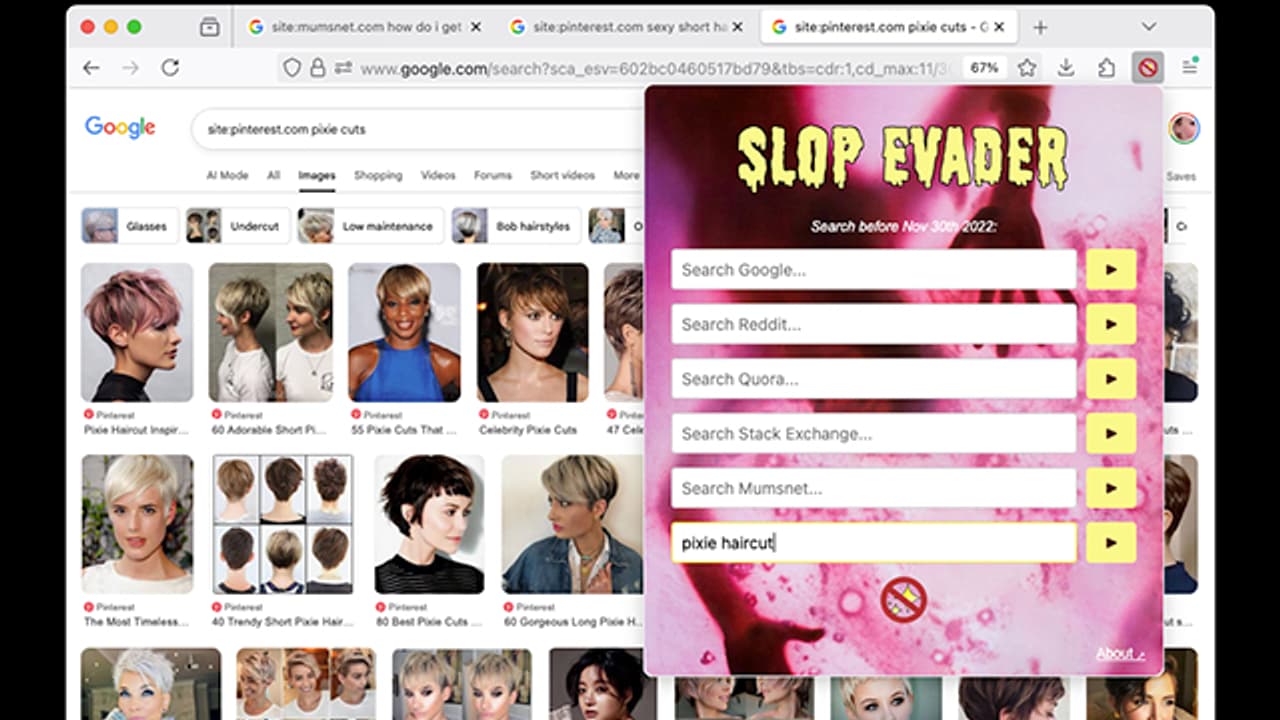Open the Search Quora input field
Viewport: 1280px width, 720px height.
coord(874,379)
